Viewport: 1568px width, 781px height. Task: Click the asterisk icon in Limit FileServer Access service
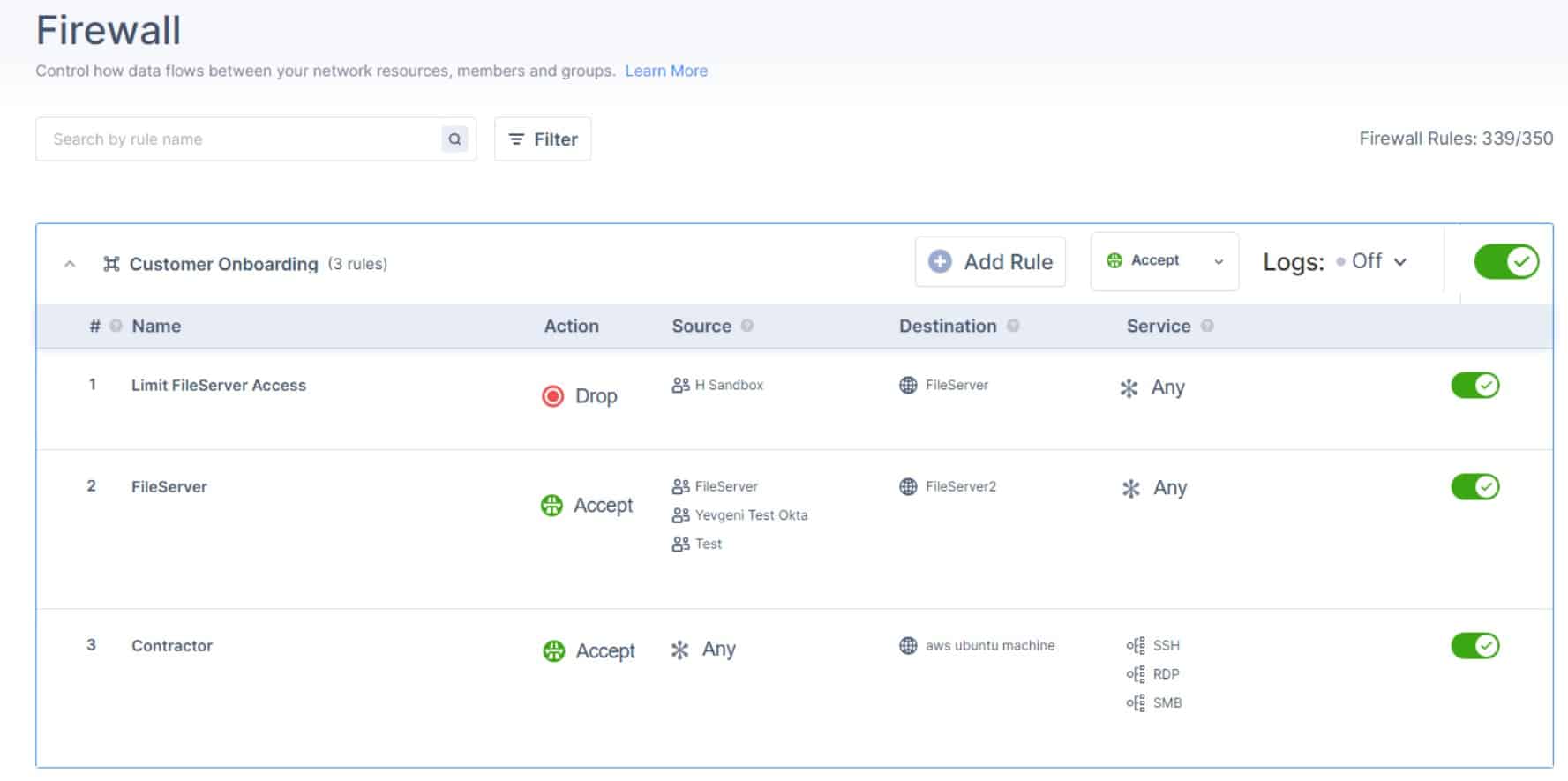pos(1129,388)
